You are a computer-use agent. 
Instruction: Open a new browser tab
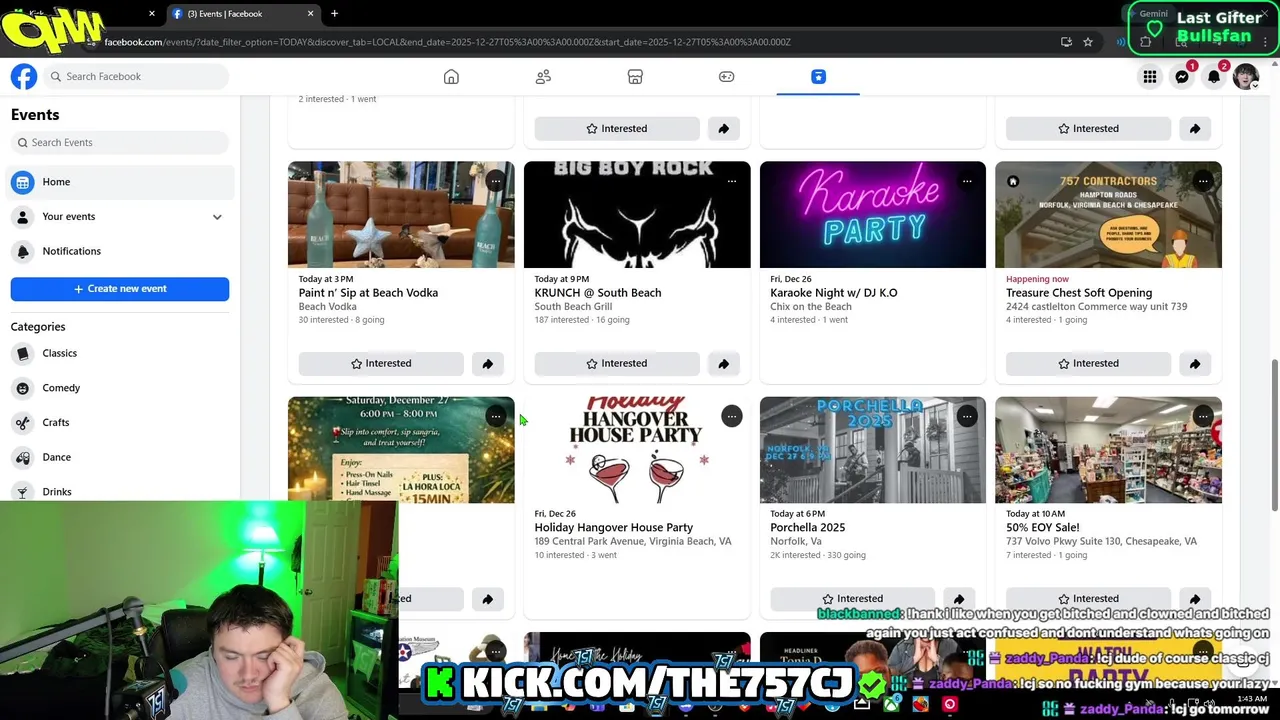(x=334, y=13)
